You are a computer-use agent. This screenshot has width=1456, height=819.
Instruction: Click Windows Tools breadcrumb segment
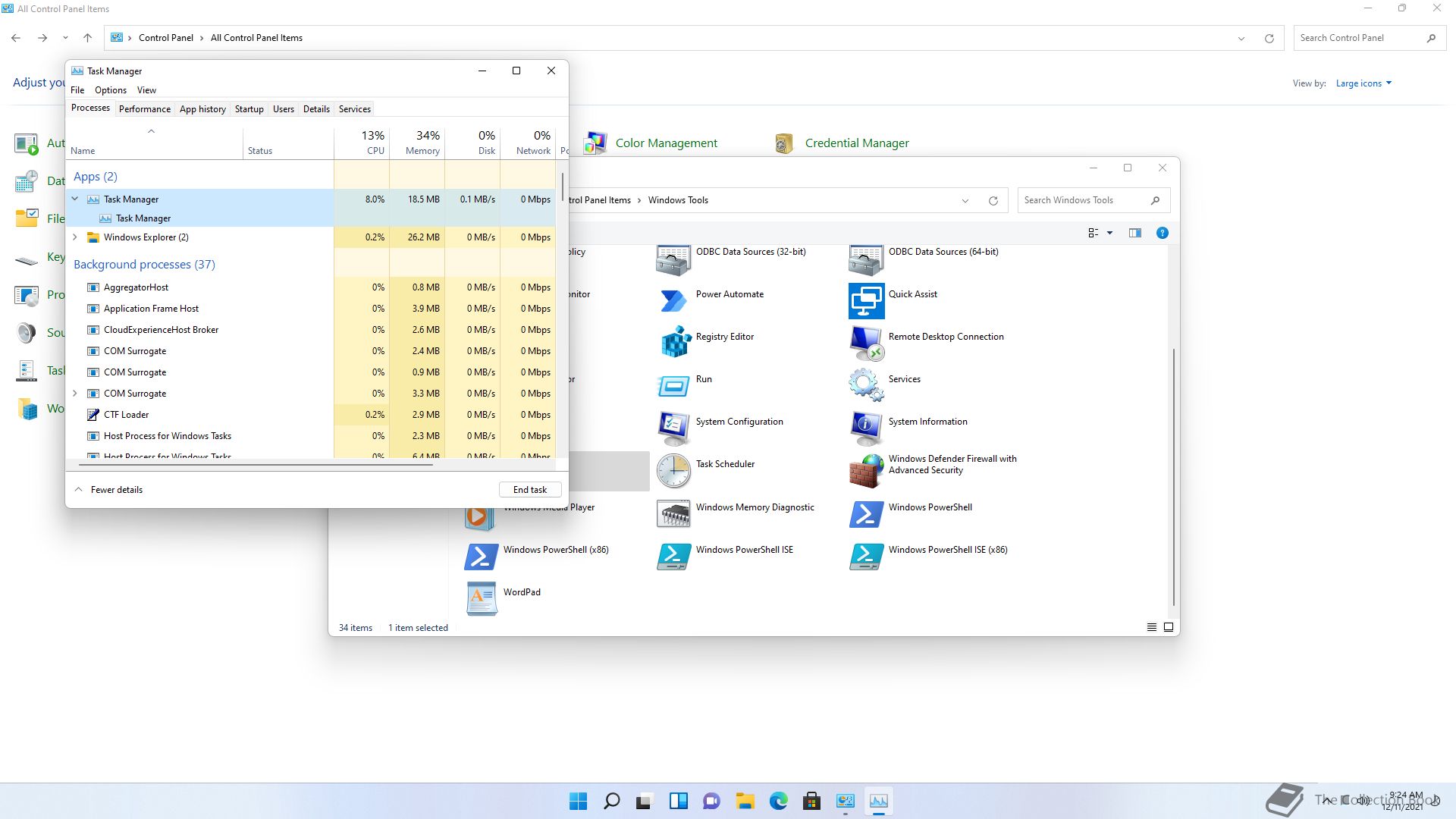678,200
